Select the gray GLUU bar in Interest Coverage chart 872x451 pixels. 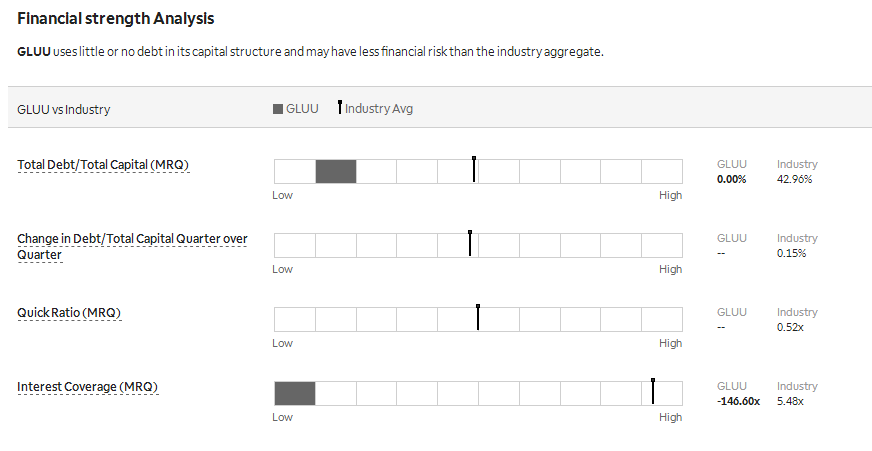pyautogui.click(x=295, y=393)
